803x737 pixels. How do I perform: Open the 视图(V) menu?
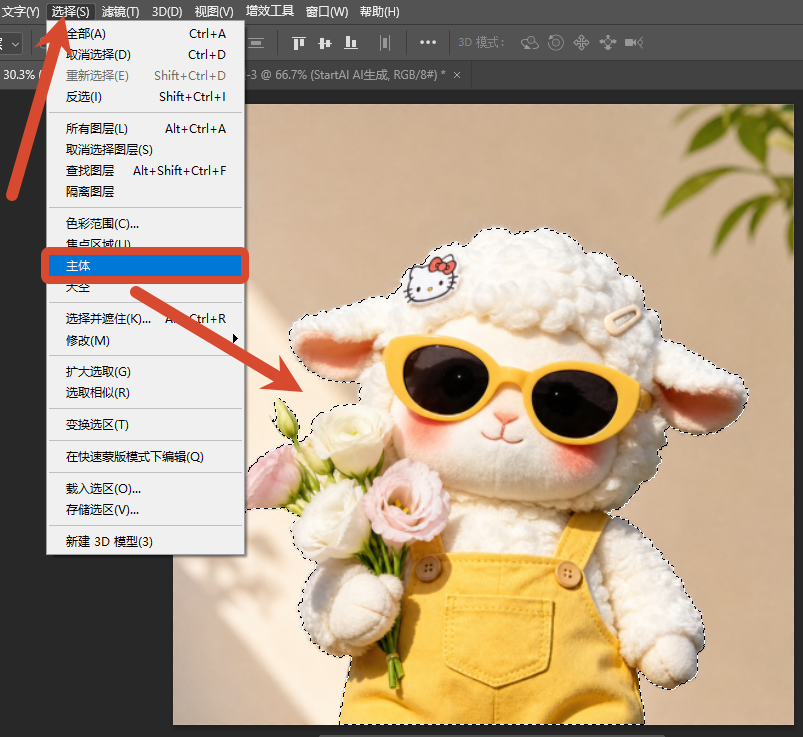(x=214, y=11)
